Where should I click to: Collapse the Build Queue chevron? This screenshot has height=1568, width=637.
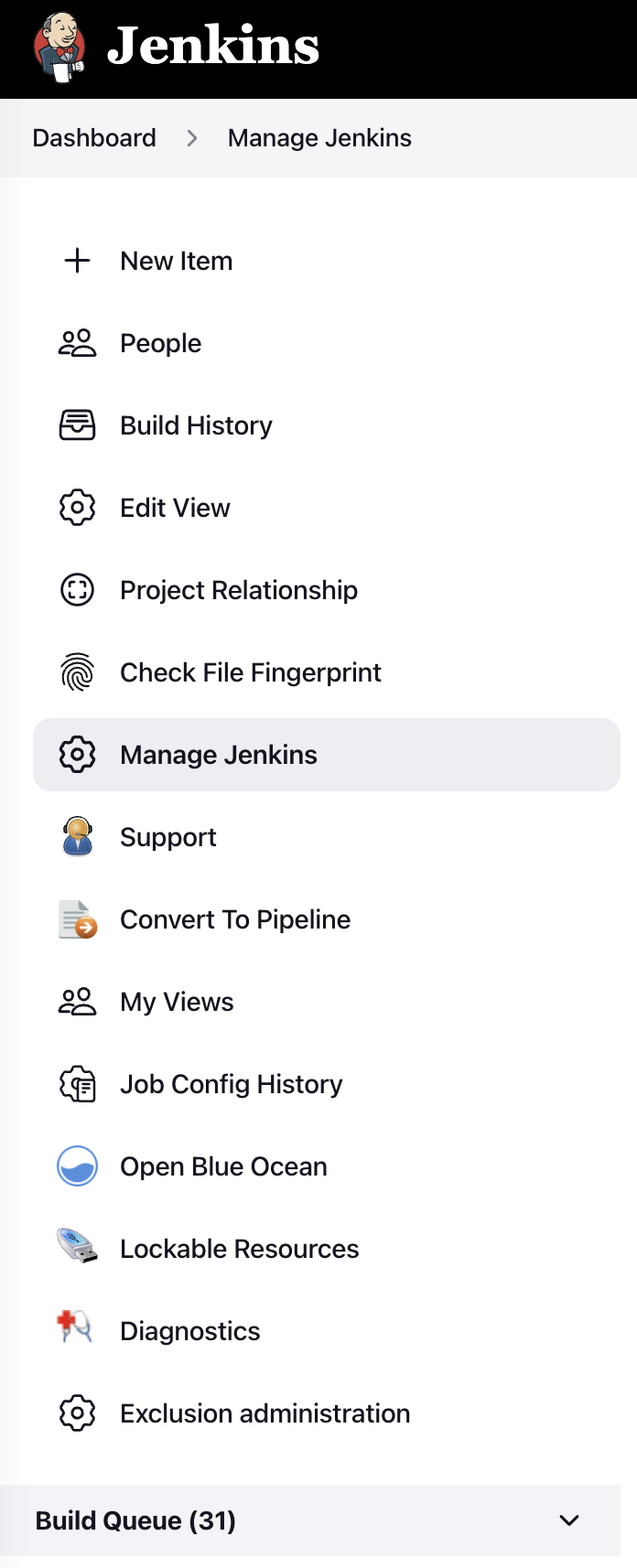pos(569,1520)
